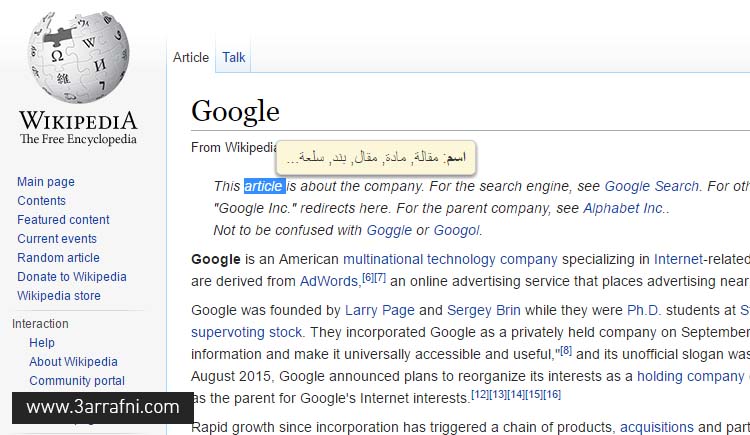The height and width of the screenshot is (435, 750).
Task: Load a Random article
Action: coord(58,257)
